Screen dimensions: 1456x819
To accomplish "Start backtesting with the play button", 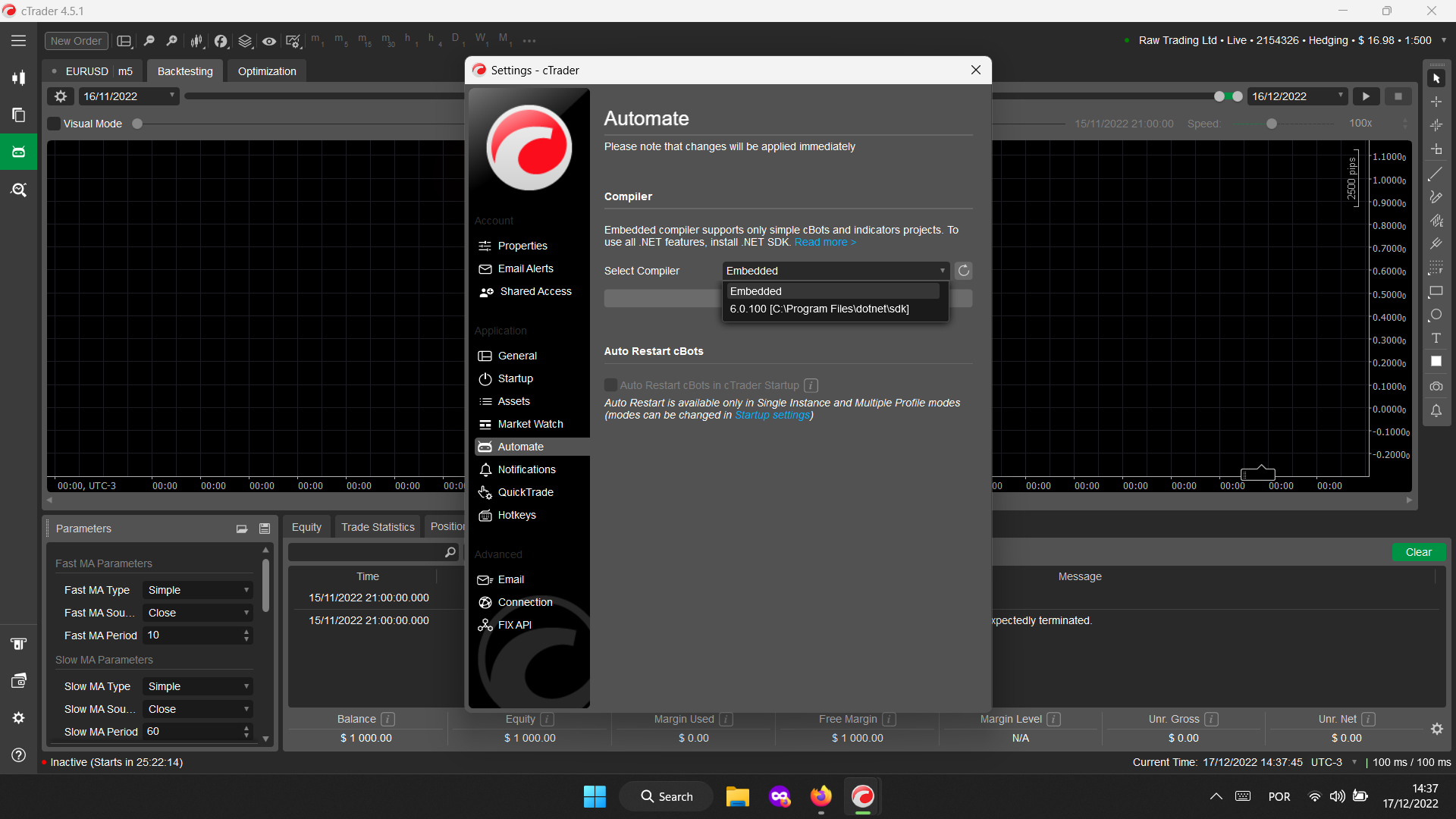I will click(x=1366, y=96).
